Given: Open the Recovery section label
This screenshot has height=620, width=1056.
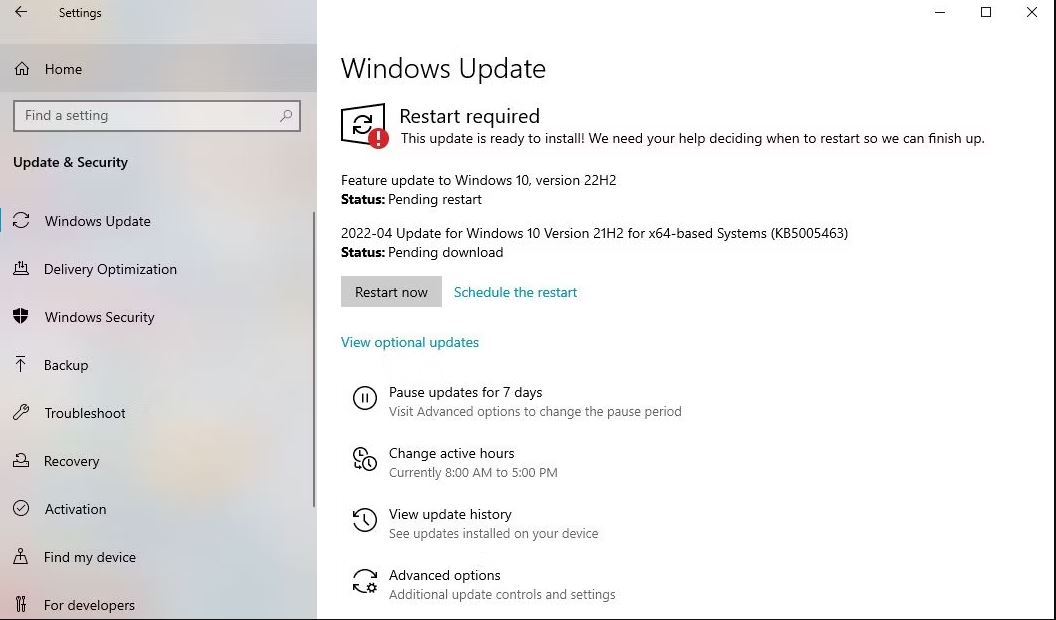Looking at the screenshot, I should [x=71, y=461].
